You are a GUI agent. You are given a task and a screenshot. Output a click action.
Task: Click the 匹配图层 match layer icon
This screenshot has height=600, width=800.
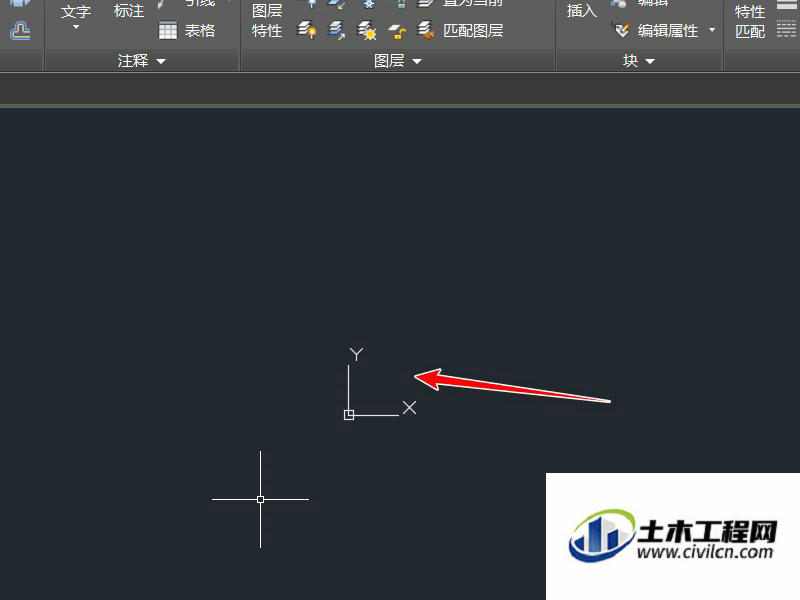coord(426,31)
